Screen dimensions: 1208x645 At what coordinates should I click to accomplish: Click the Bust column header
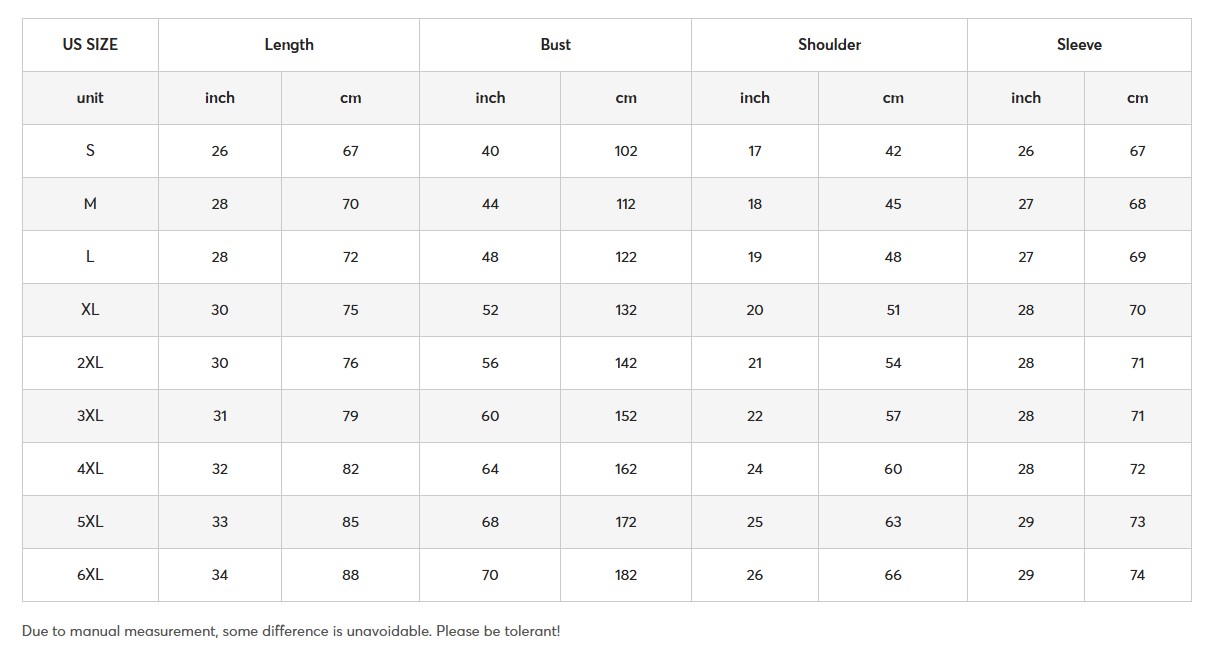pos(555,45)
